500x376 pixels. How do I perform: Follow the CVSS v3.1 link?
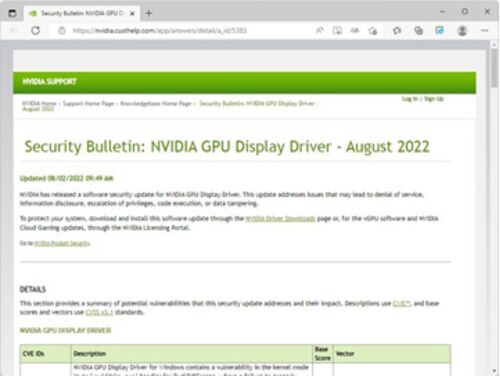tap(99, 312)
